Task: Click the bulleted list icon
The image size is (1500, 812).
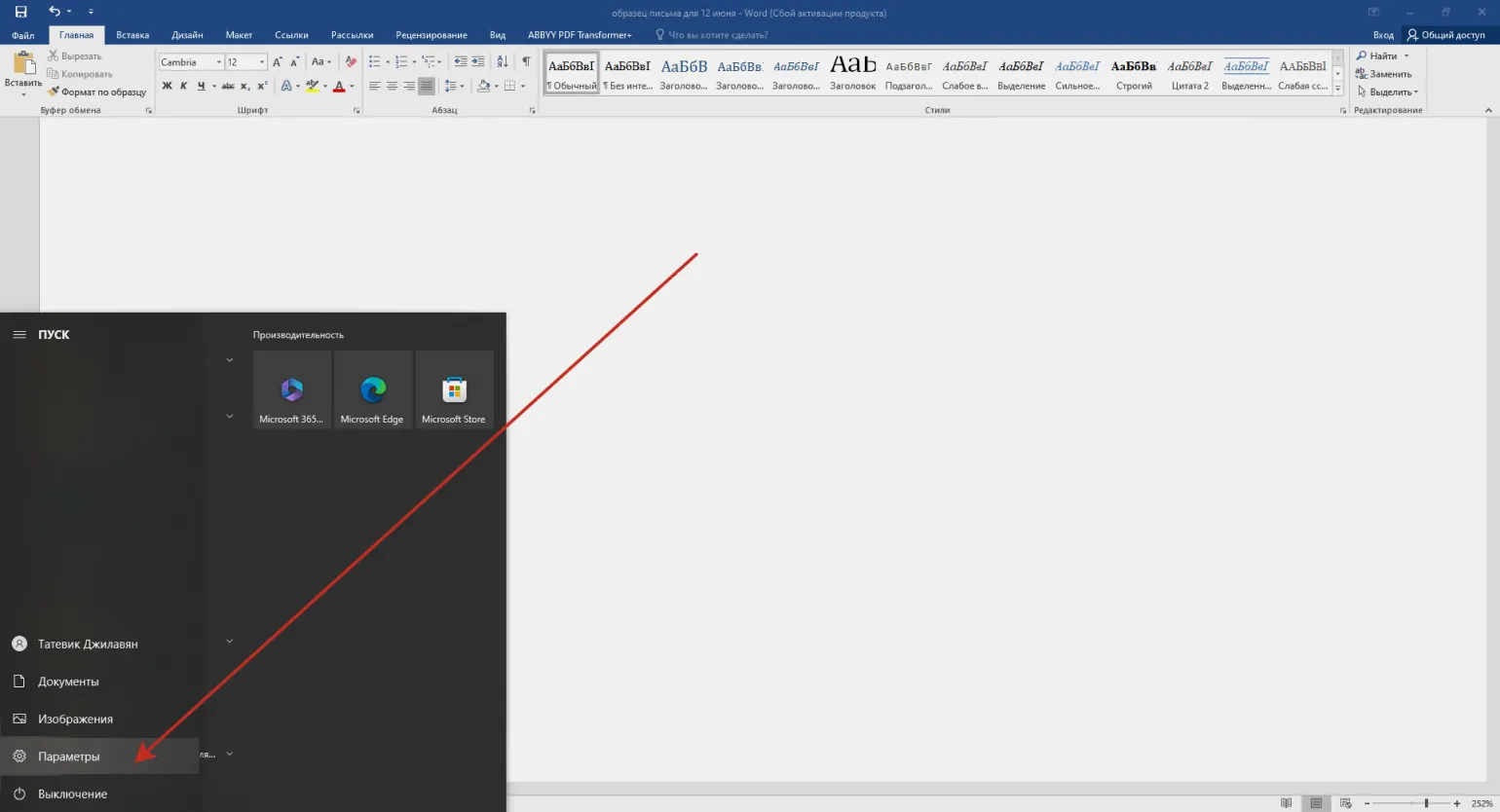Action: point(375,61)
